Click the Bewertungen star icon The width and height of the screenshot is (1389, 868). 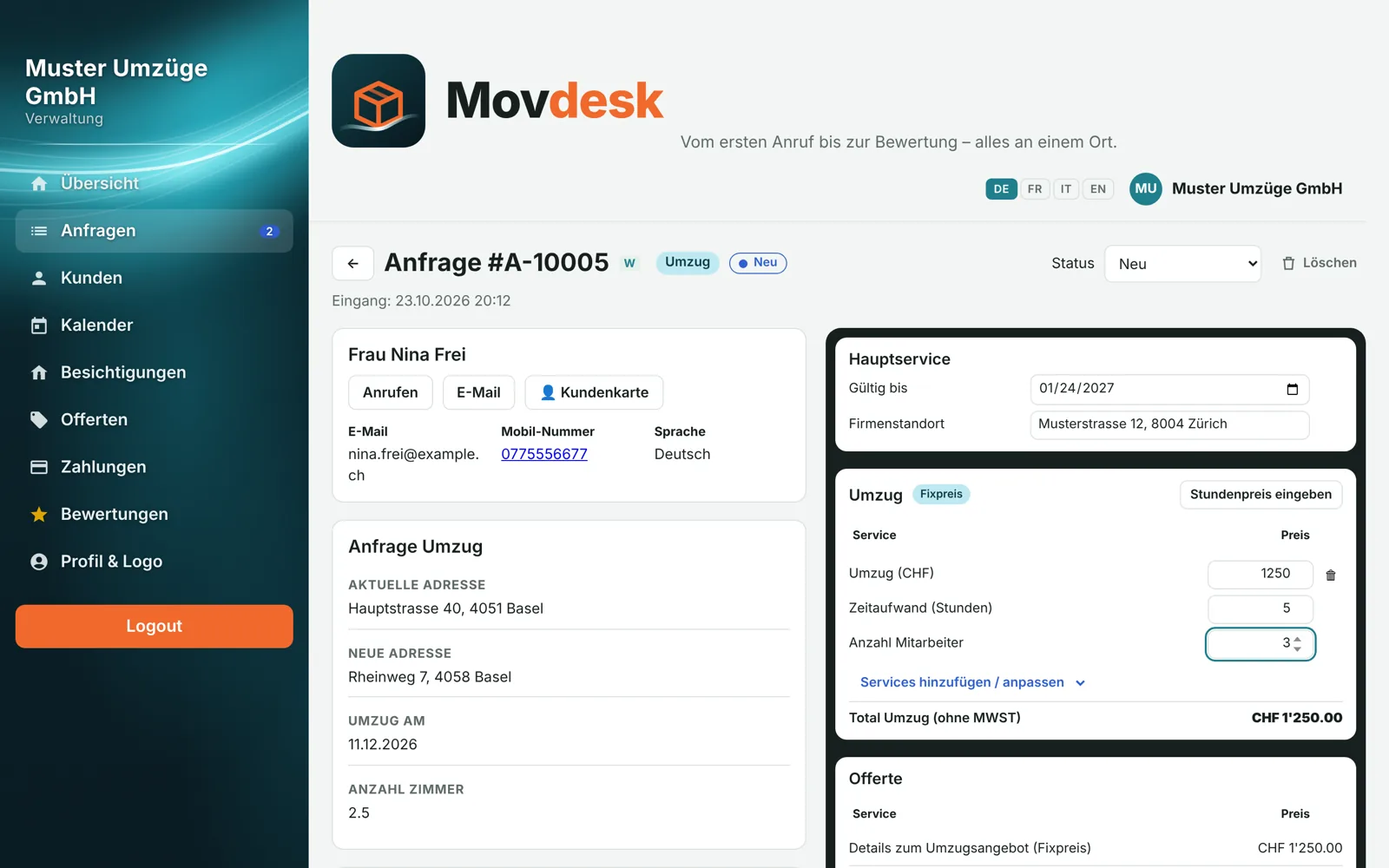tap(39, 515)
